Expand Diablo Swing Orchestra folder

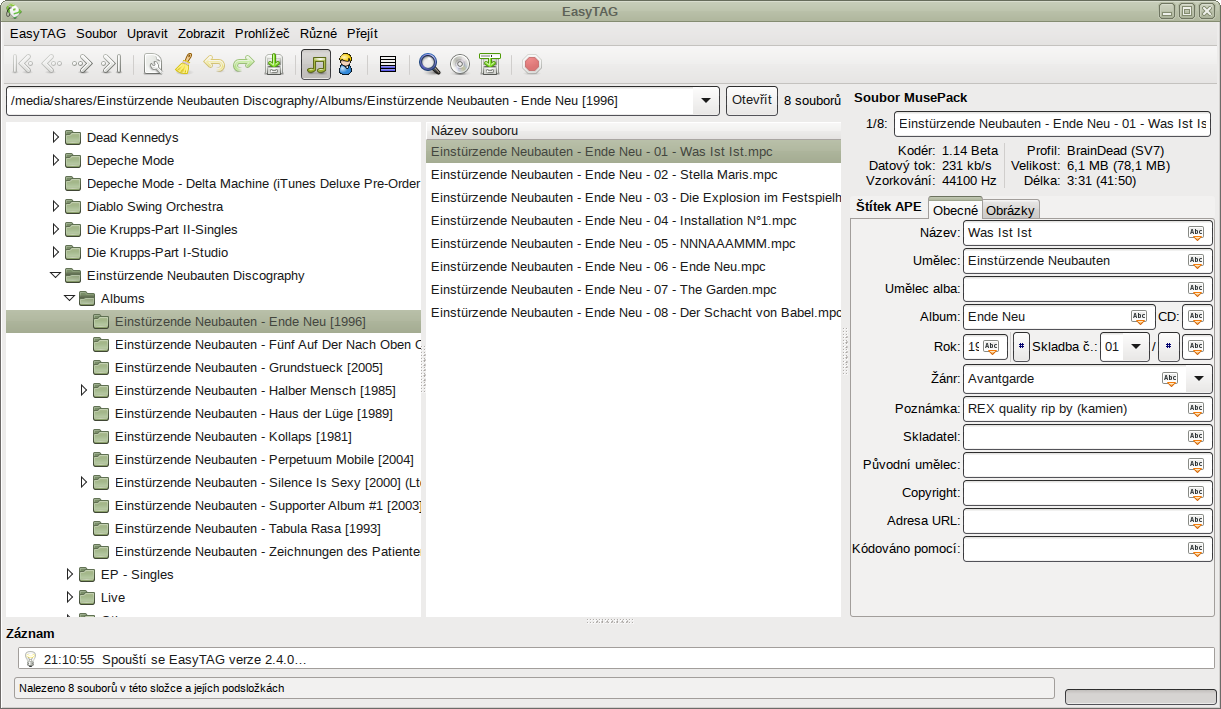pyautogui.click(x=56, y=206)
